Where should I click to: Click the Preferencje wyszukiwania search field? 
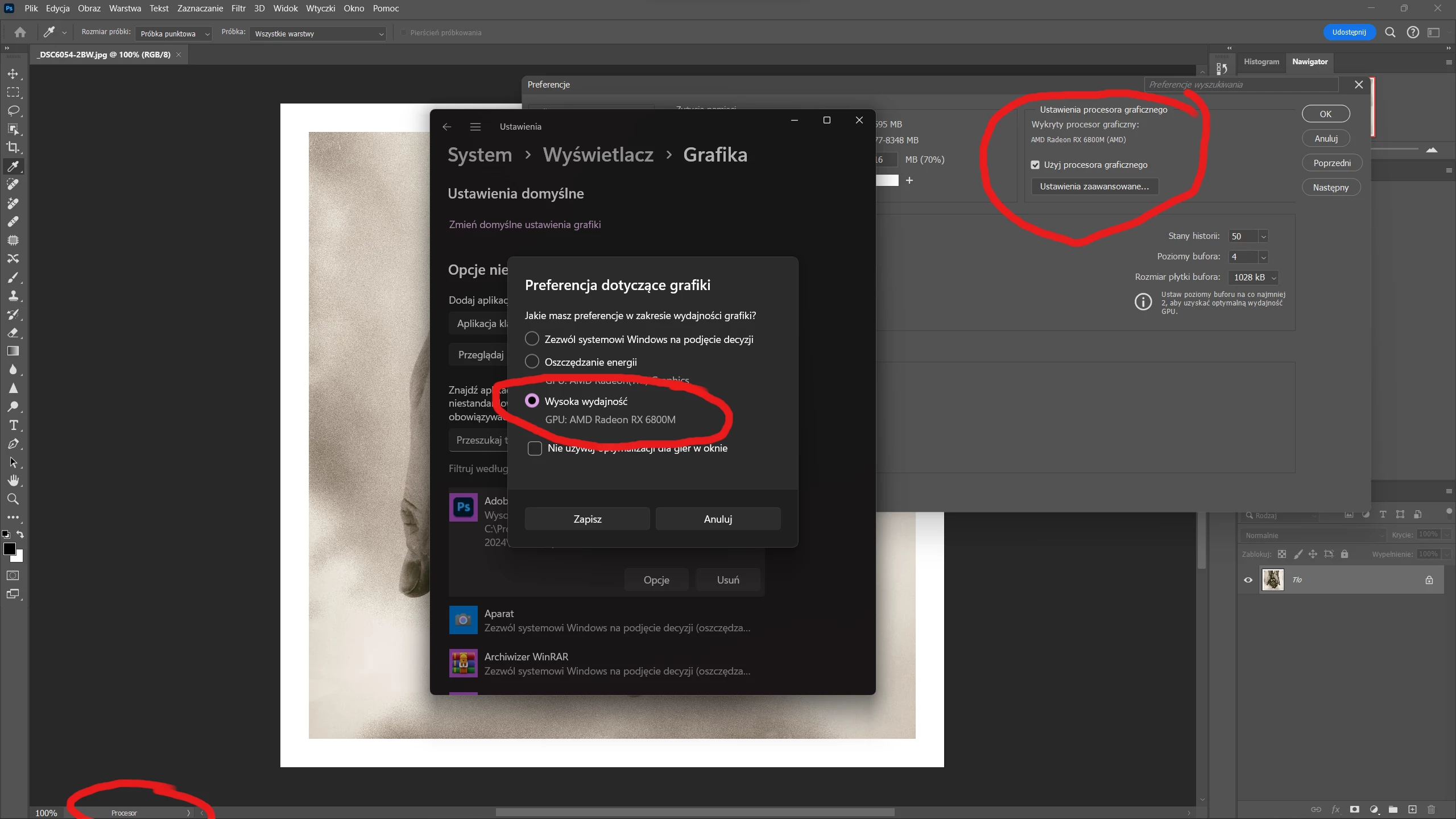(1241, 85)
